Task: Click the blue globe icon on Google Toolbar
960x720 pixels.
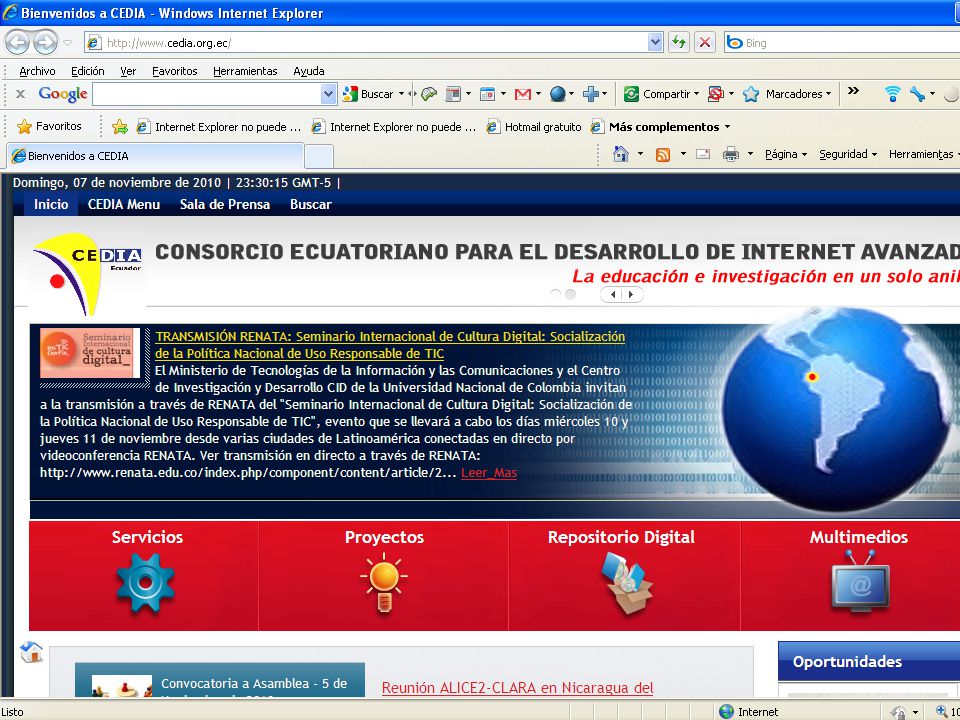Action: click(557, 94)
